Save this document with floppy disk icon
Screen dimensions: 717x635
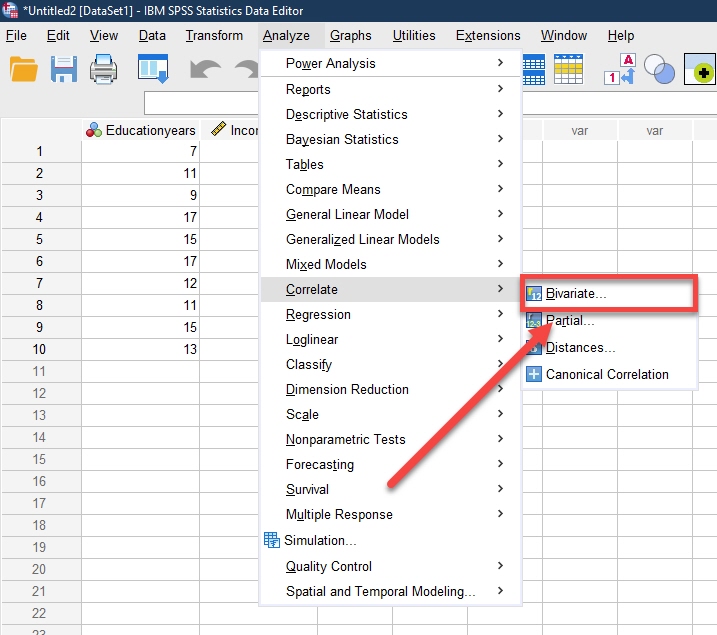pyautogui.click(x=64, y=69)
